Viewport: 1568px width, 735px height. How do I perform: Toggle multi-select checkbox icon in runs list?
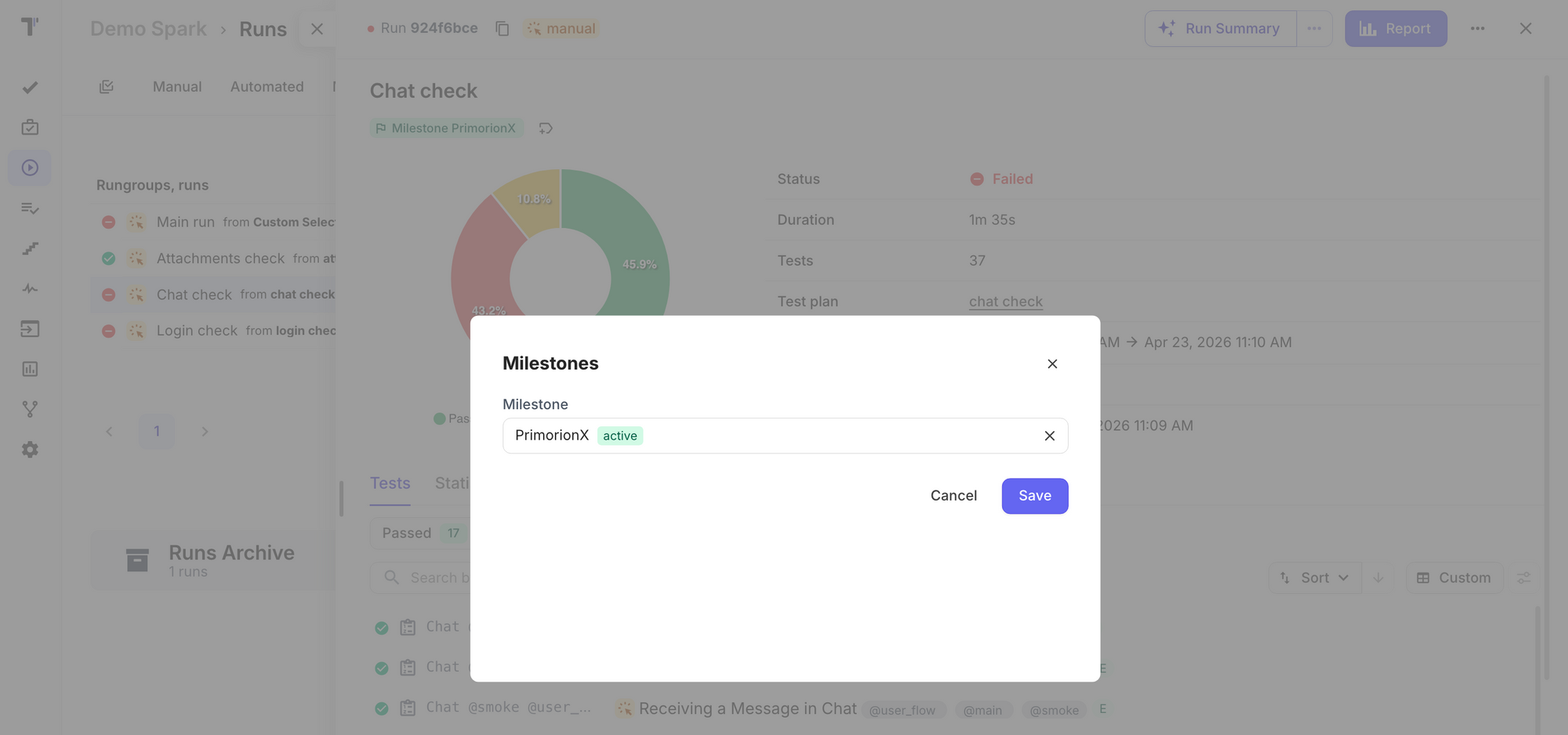tap(107, 87)
